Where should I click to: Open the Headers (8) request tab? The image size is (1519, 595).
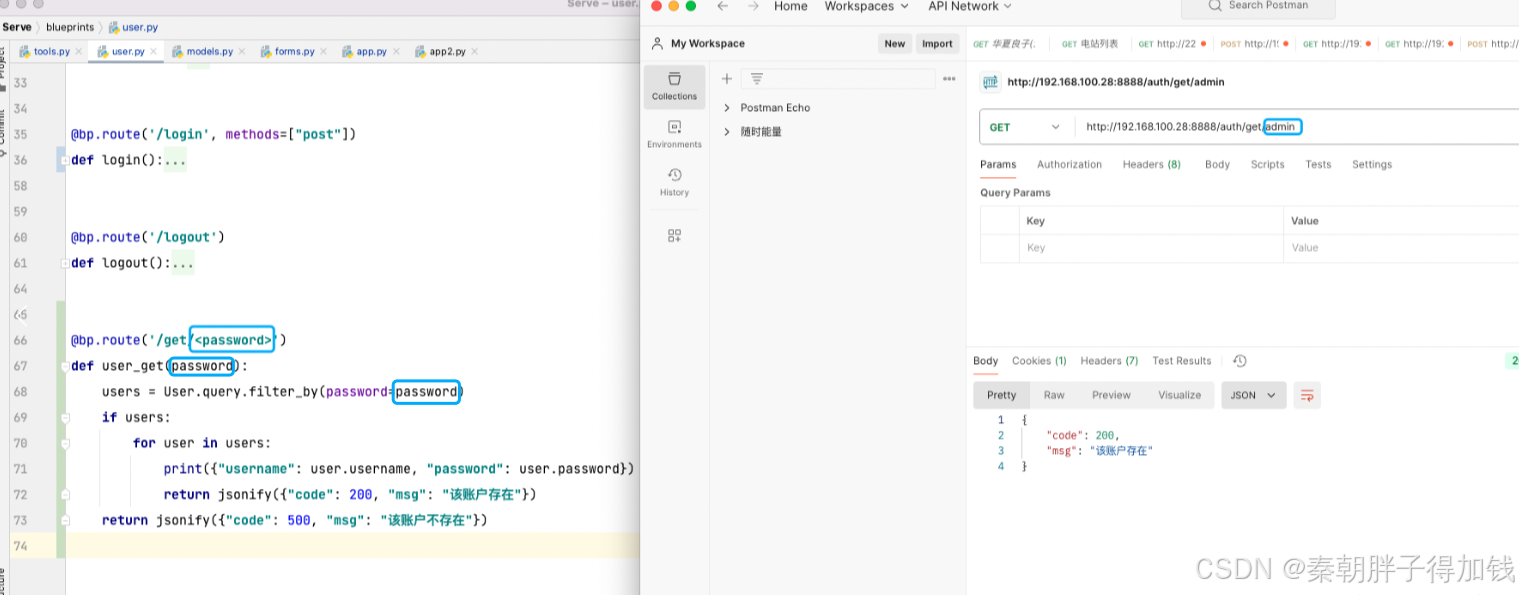click(1151, 164)
